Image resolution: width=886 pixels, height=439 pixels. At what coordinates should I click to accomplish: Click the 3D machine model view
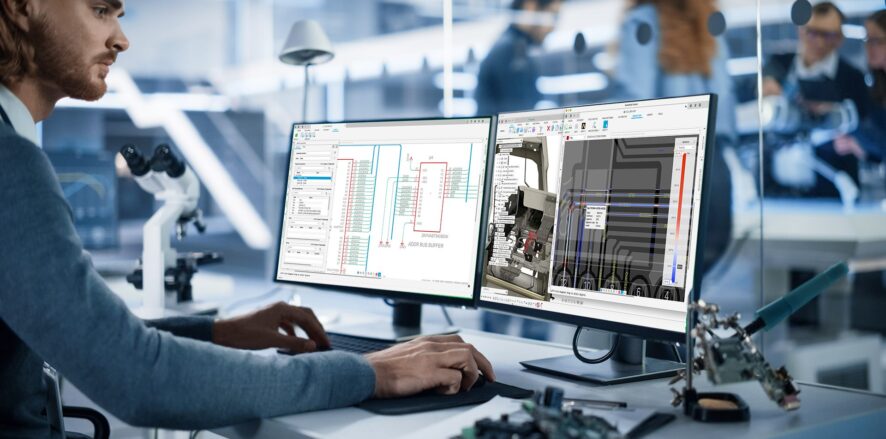click(522, 217)
